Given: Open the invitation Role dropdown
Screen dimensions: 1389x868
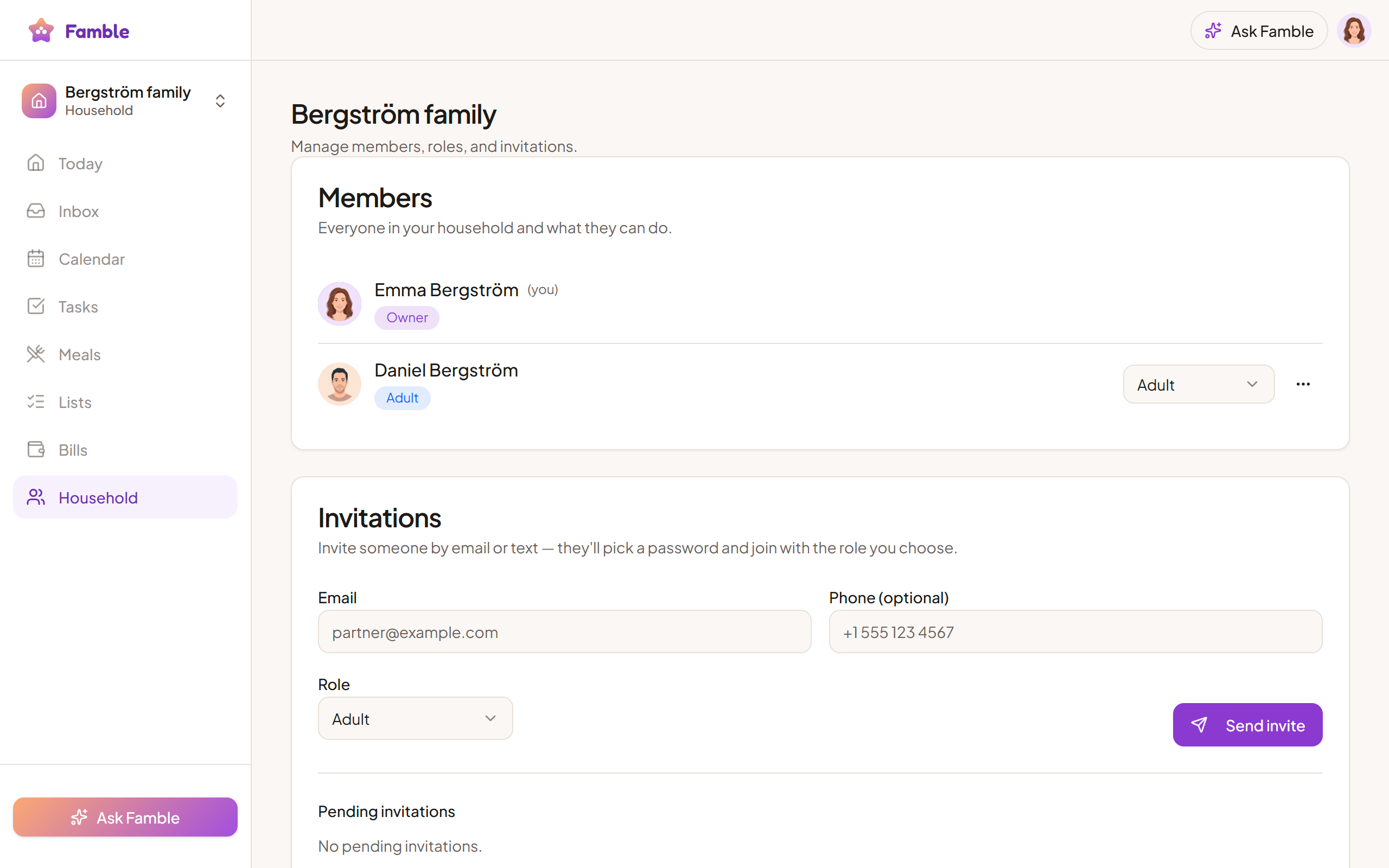Looking at the screenshot, I should [x=415, y=718].
